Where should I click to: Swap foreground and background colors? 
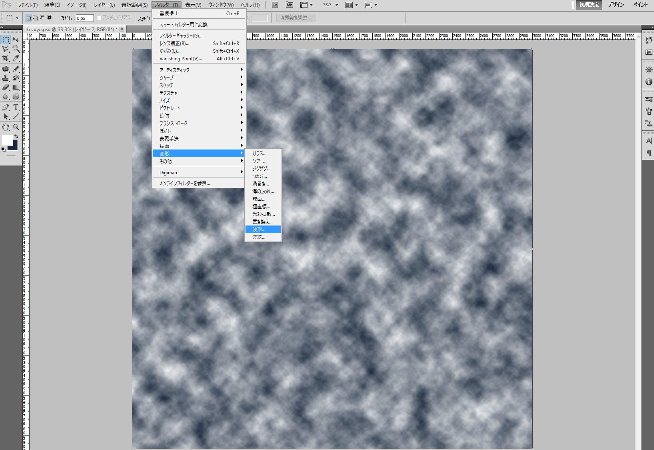pos(16,136)
